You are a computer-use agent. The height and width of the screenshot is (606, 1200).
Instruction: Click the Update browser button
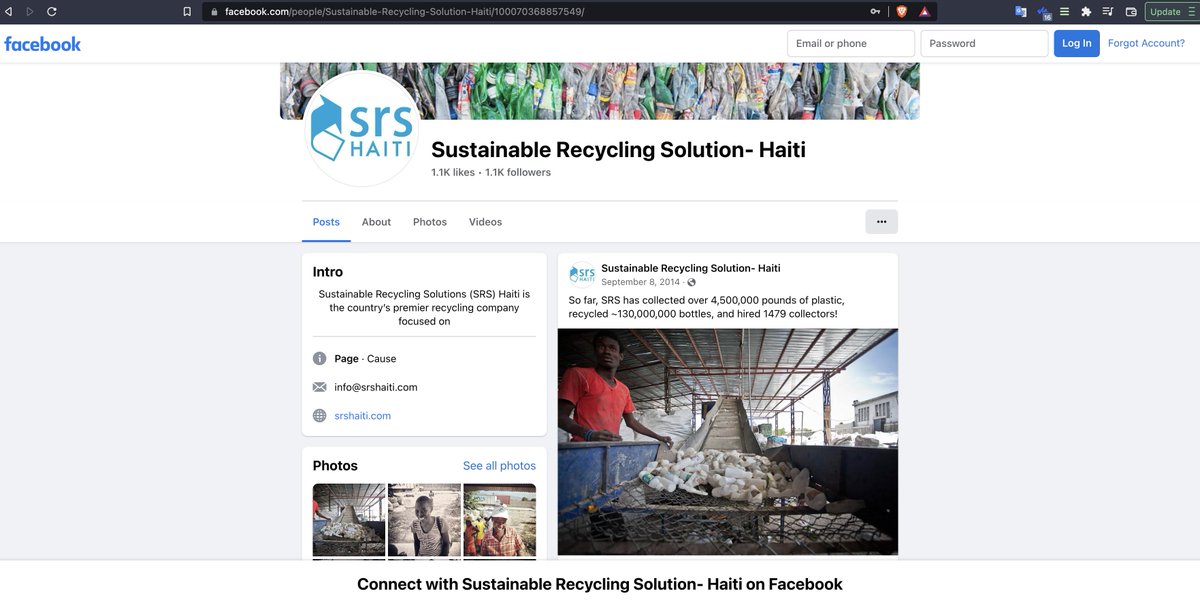coord(1171,11)
